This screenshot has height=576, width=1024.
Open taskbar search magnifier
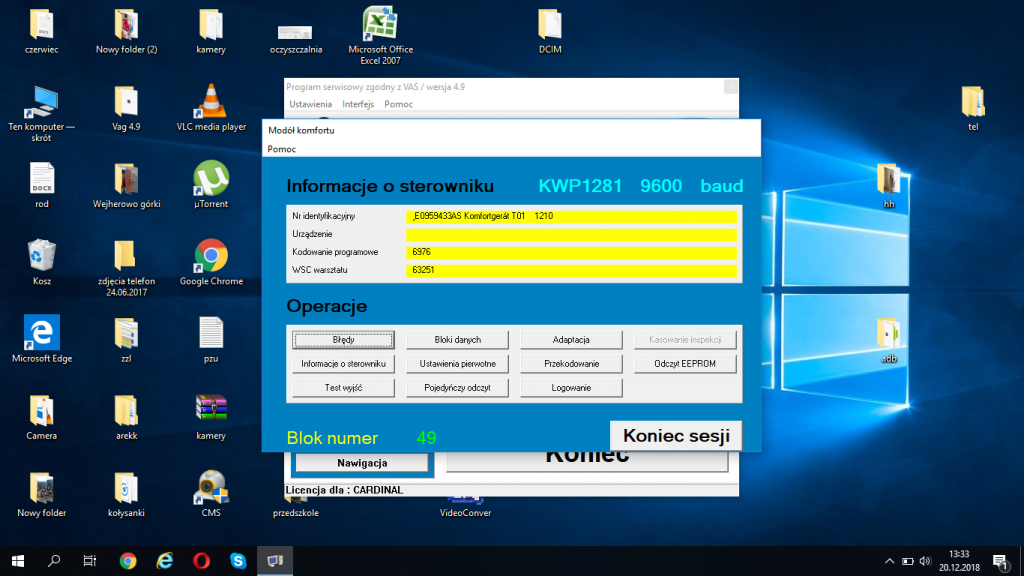pos(54,561)
